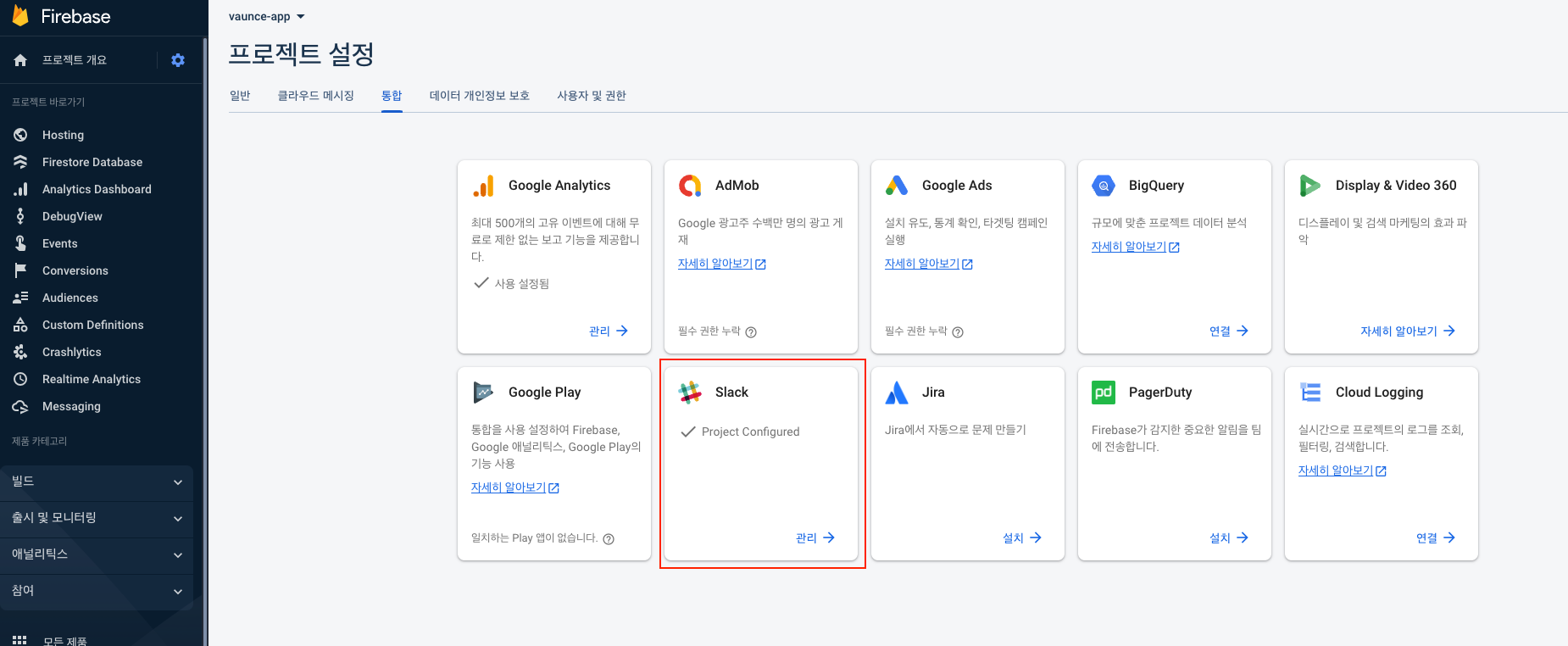The width and height of the screenshot is (1568, 646).
Task: Click the DebugView icon
Action: pyautogui.click(x=20, y=216)
